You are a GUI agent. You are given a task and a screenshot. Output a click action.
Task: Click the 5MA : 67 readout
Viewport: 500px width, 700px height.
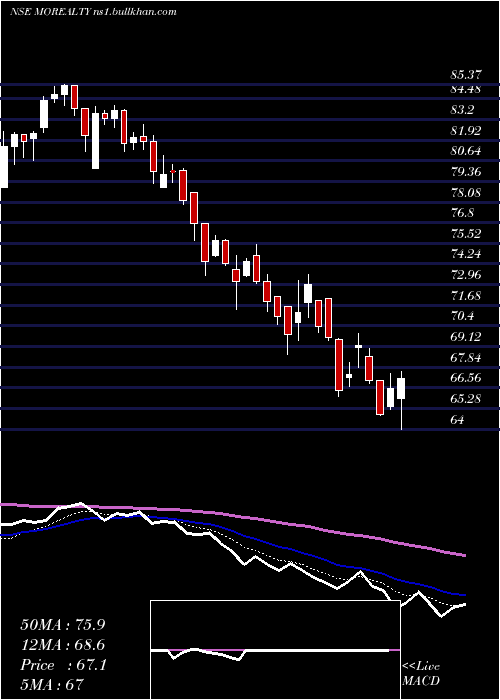click(52, 685)
